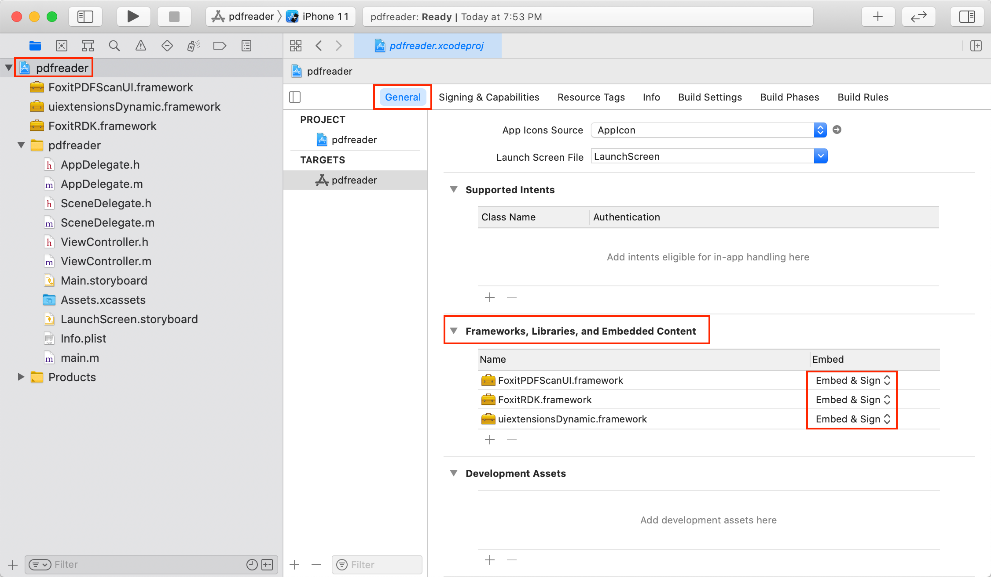Toggle the inspectors panel on right

pos(966,16)
